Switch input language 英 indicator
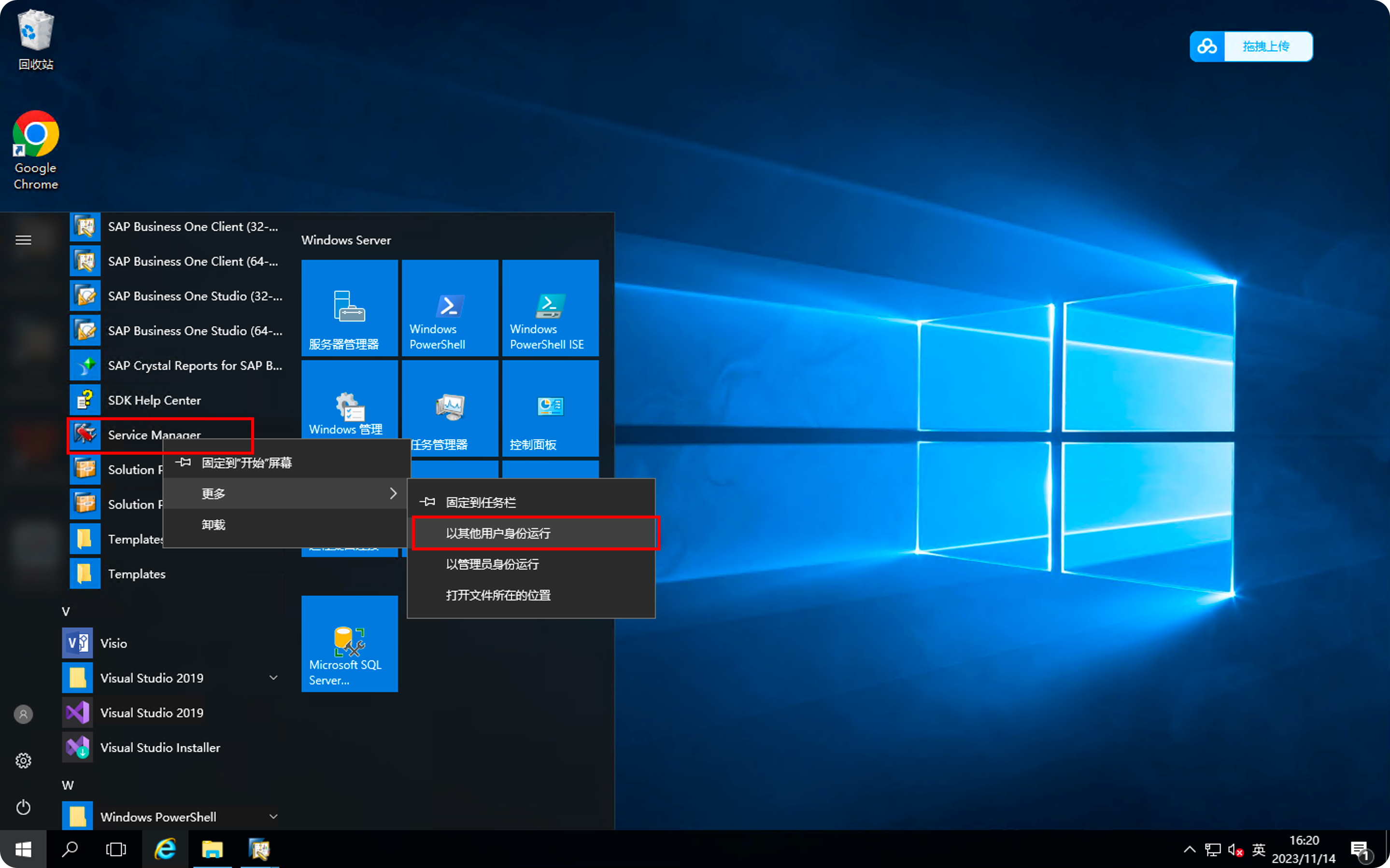This screenshot has width=1390, height=868. click(1259, 849)
